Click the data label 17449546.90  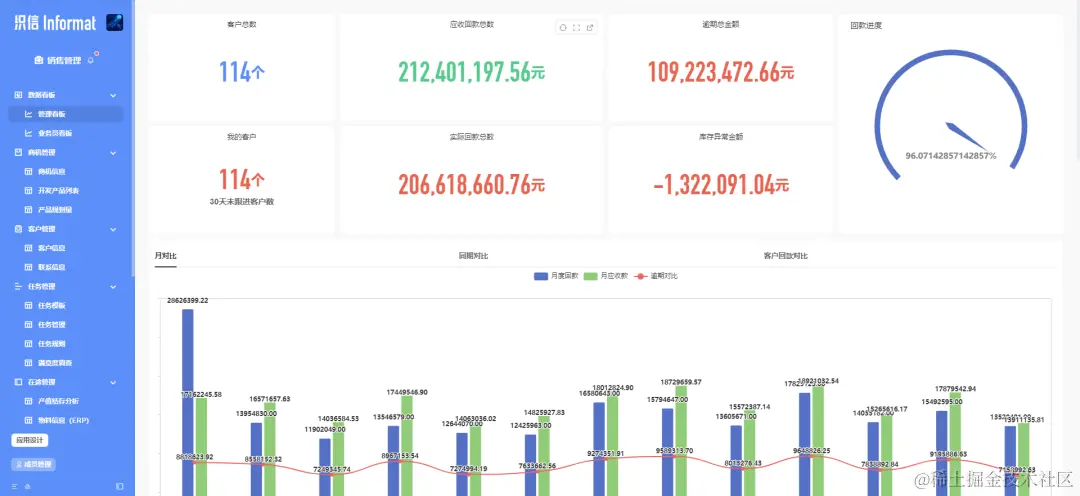tap(407, 392)
